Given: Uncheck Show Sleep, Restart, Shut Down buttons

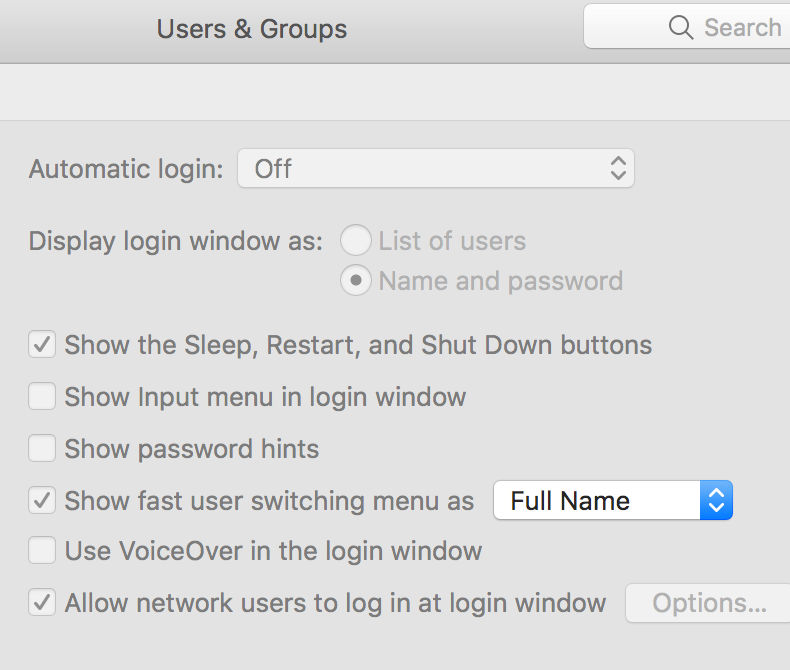Looking at the screenshot, I should (42, 345).
